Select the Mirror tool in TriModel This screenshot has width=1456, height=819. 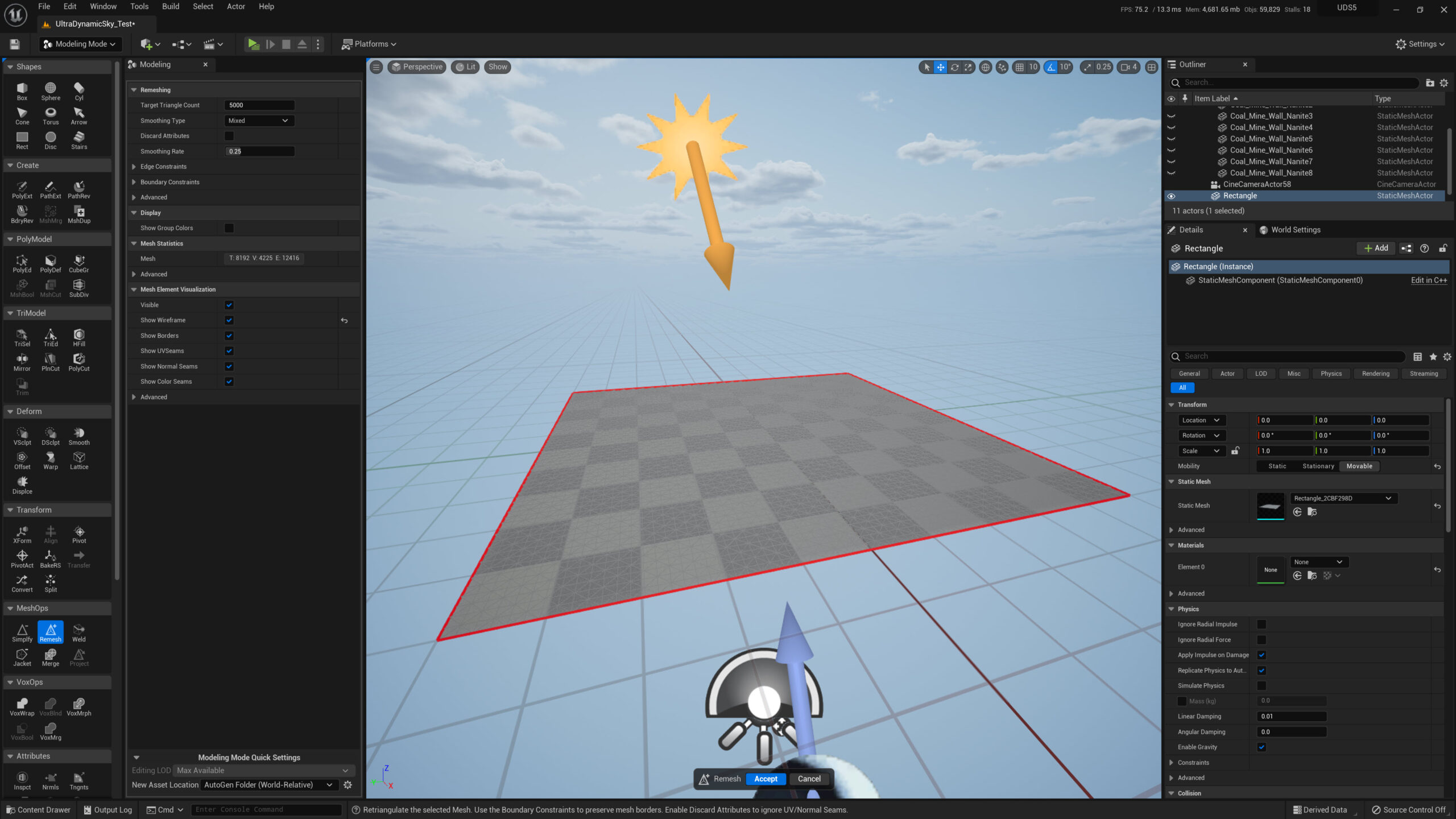(x=22, y=362)
